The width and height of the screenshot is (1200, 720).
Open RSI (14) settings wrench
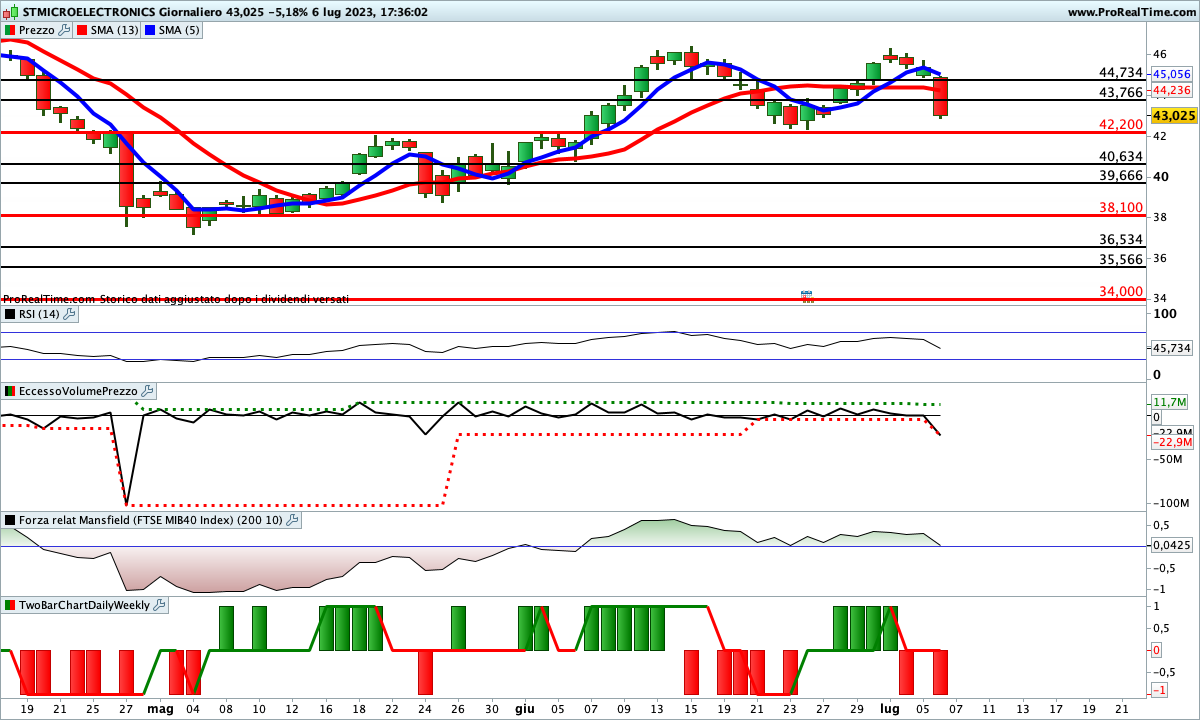point(69,314)
